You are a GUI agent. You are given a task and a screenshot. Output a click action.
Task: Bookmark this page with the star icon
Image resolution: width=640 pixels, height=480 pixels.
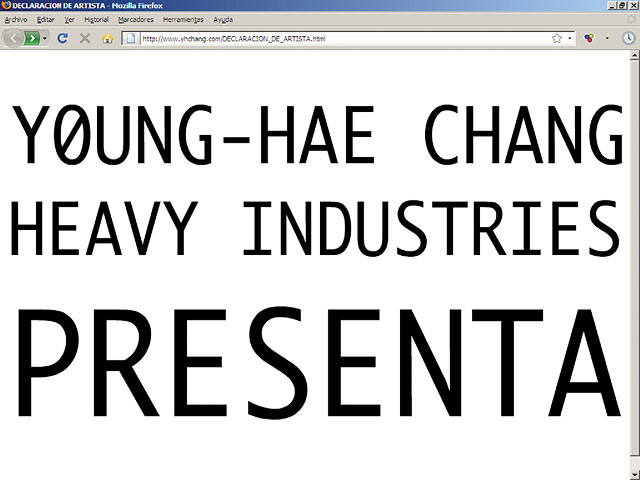coord(557,38)
